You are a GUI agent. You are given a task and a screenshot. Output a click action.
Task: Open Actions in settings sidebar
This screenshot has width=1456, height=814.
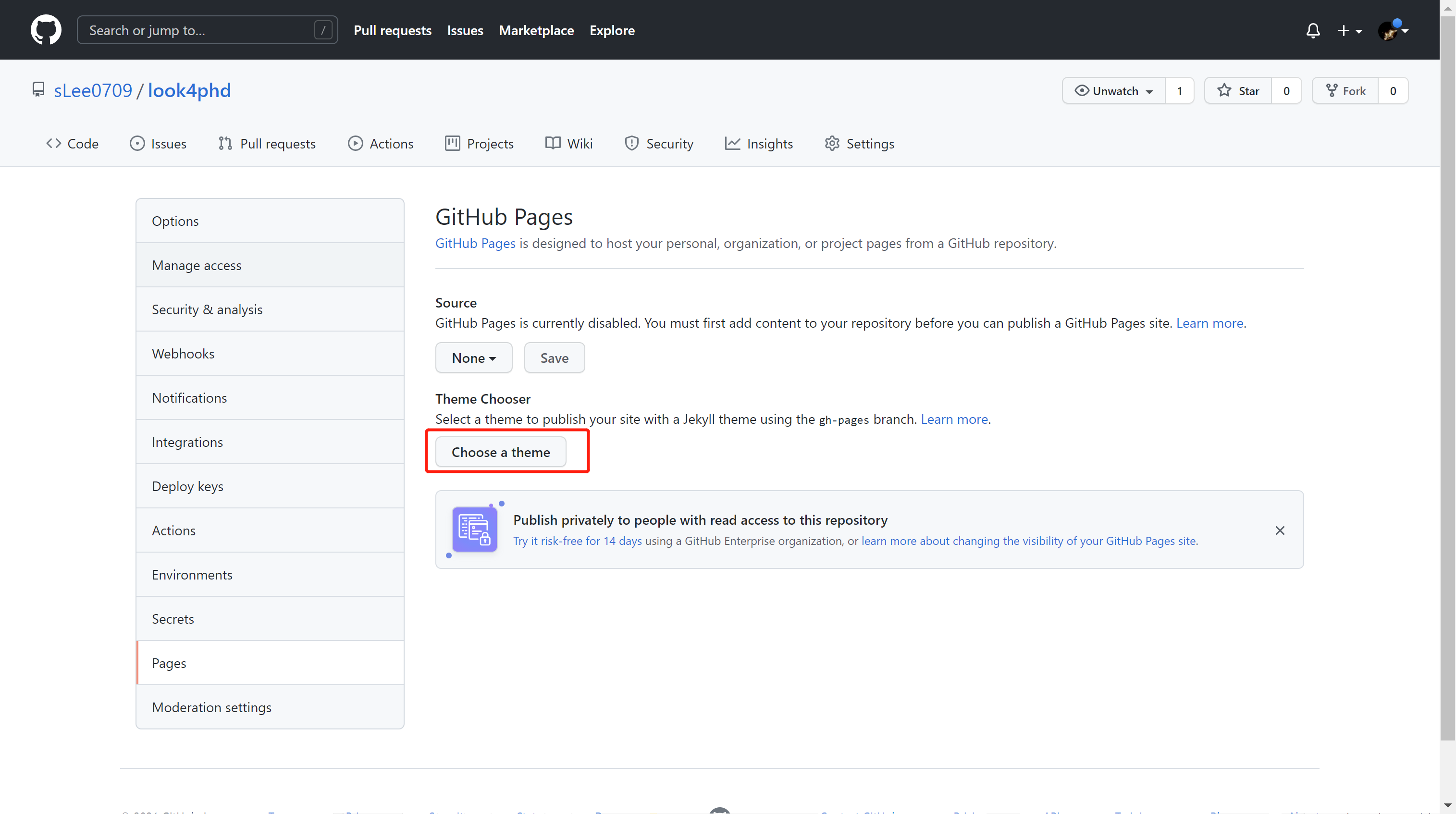pos(270,530)
